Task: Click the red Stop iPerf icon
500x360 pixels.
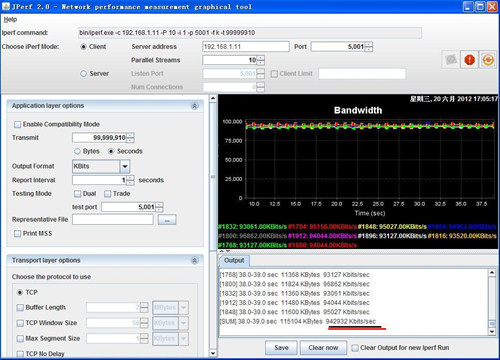Action: click(469, 60)
